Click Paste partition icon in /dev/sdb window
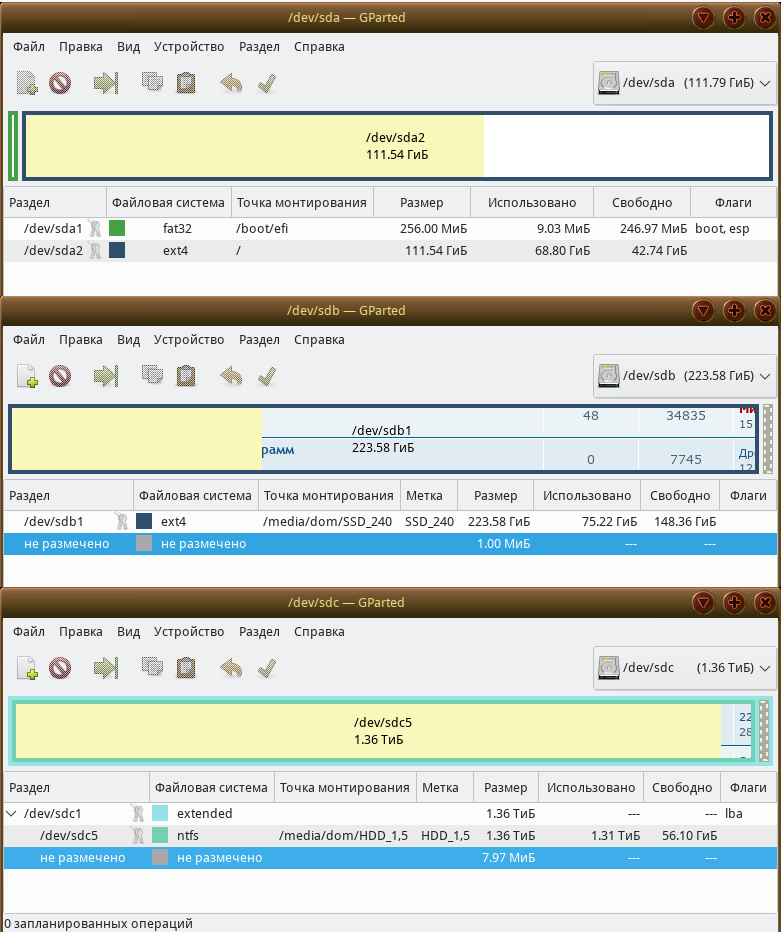781x932 pixels. 186,376
